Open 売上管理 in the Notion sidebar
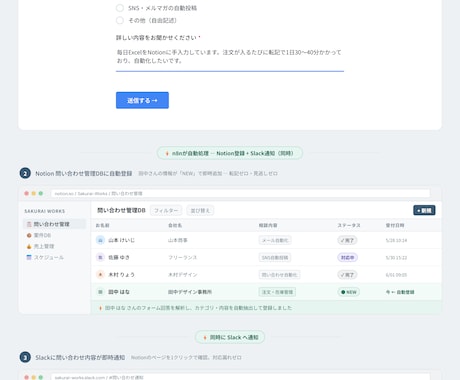This screenshot has height=380, width=460. [x=40, y=246]
